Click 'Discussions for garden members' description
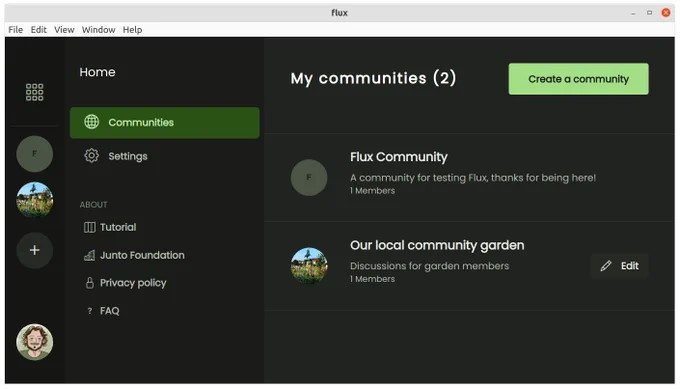 pos(429,266)
